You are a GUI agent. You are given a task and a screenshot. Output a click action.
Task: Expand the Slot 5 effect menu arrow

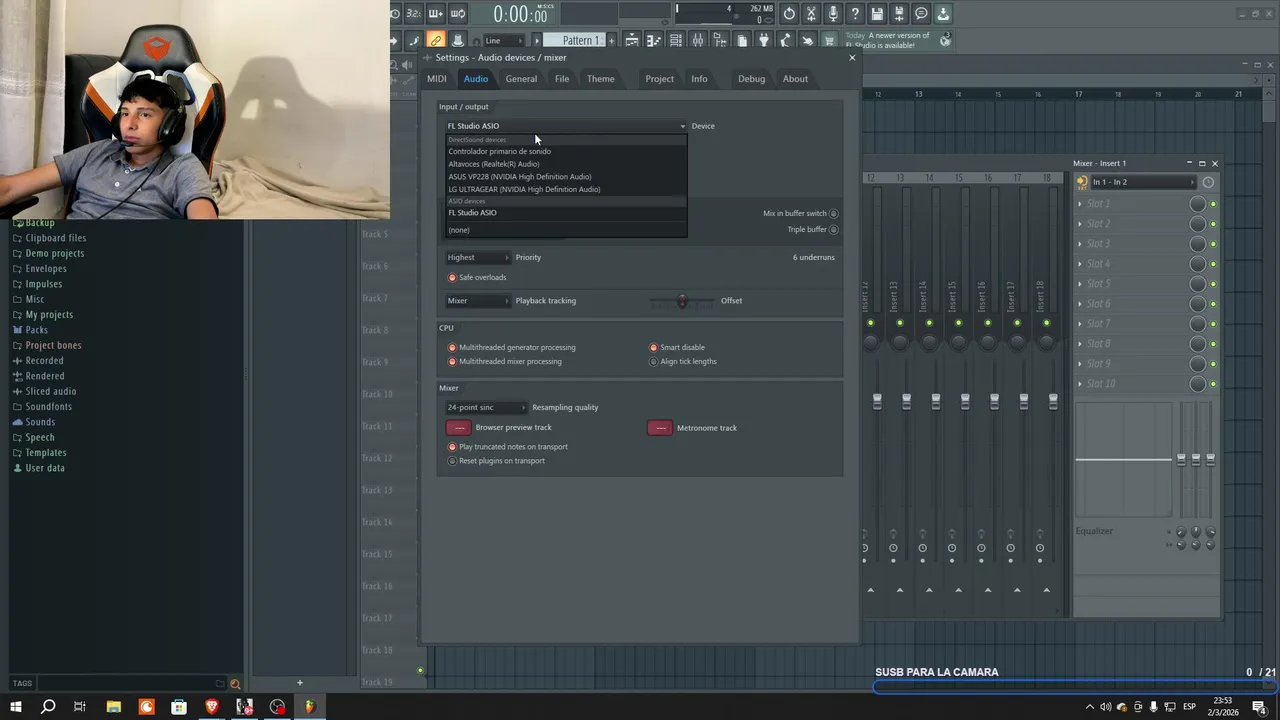(1080, 284)
